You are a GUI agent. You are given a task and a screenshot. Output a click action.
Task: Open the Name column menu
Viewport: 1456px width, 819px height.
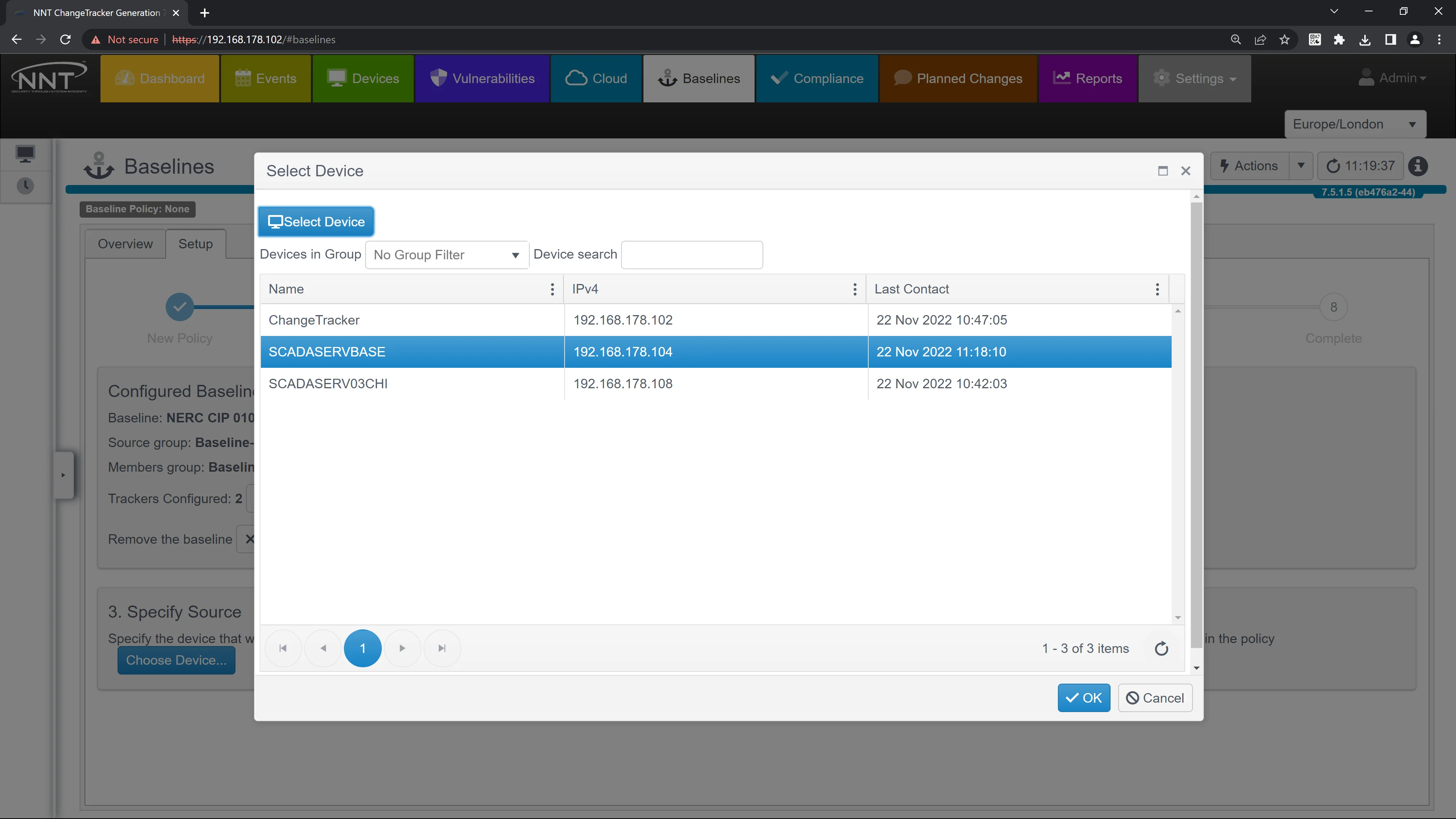pos(552,289)
